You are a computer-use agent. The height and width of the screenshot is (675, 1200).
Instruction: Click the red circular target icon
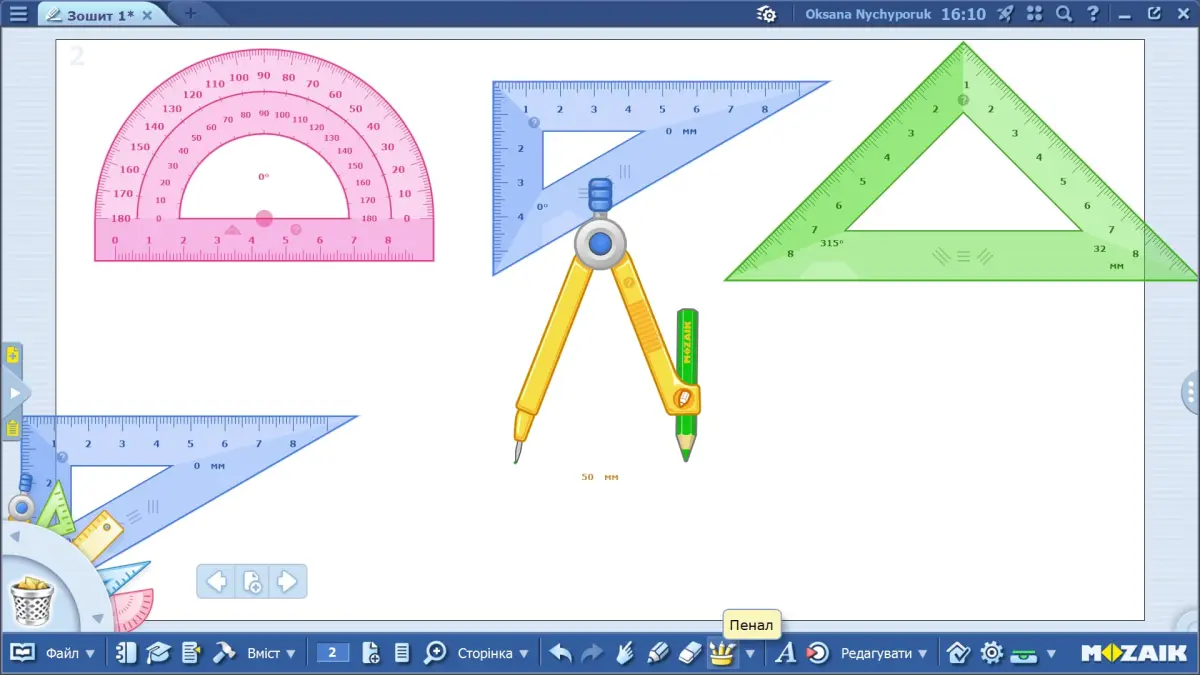[817, 653]
